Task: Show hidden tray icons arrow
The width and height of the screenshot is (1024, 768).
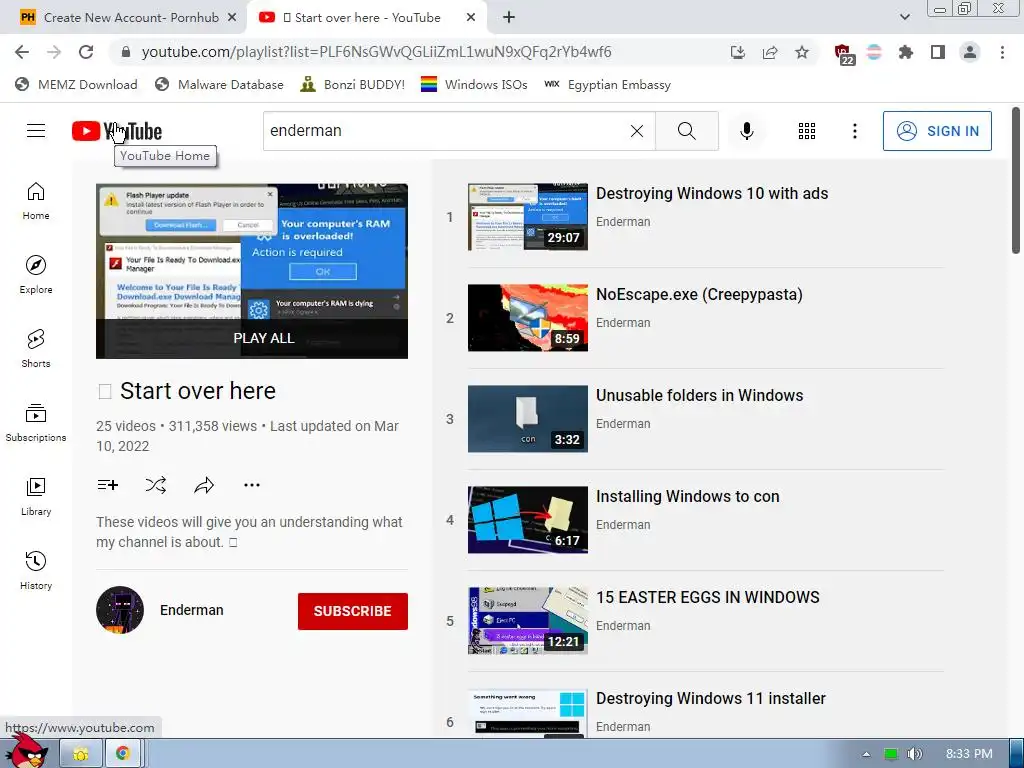Action: [x=867, y=754]
